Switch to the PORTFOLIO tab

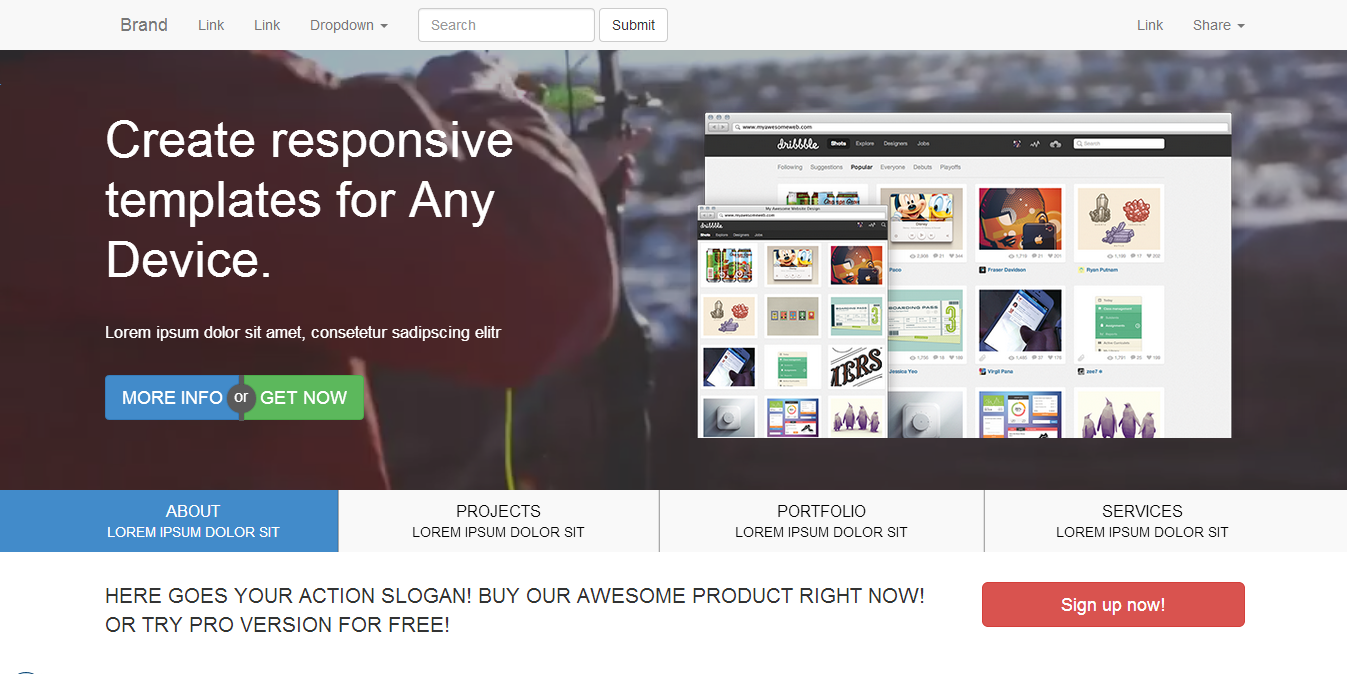[x=822, y=521]
